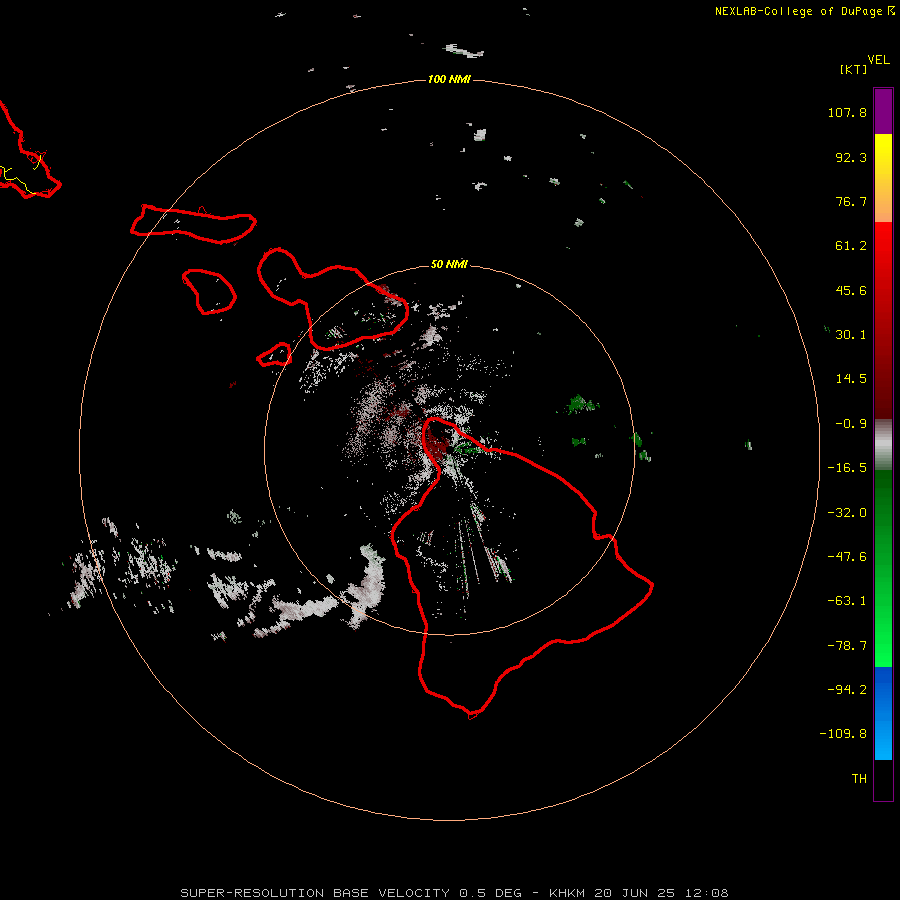Select the -0.9 legend value
Screen dimensions: 900x900
click(851, 424)
